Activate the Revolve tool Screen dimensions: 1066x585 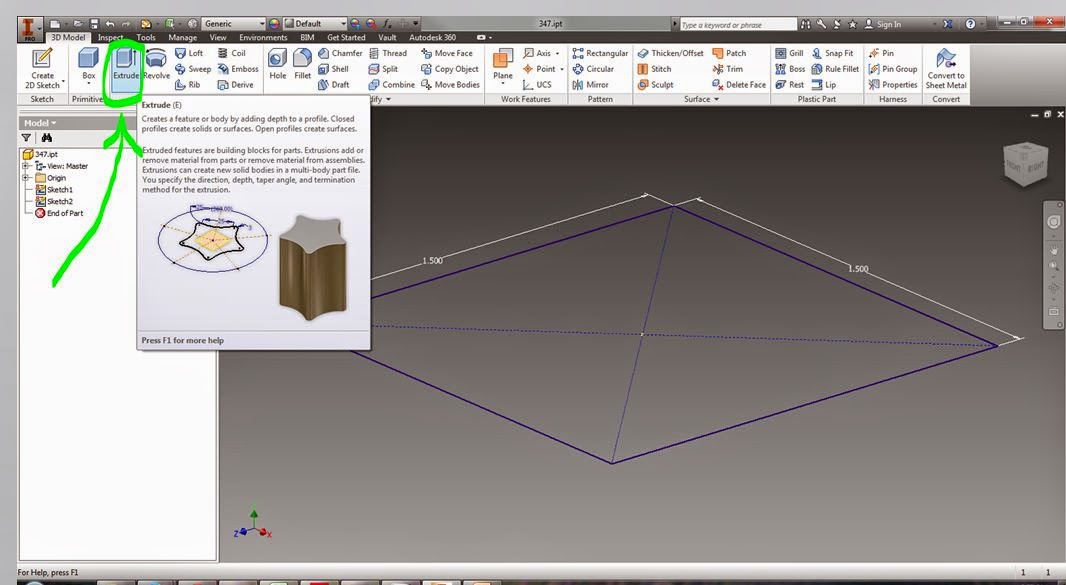155,68
